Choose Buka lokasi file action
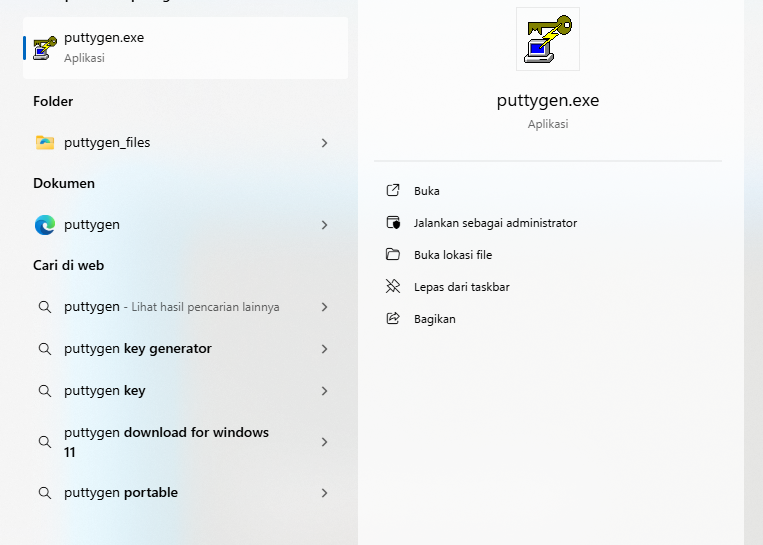Viewport: 763px width, 545px height. 453,255
